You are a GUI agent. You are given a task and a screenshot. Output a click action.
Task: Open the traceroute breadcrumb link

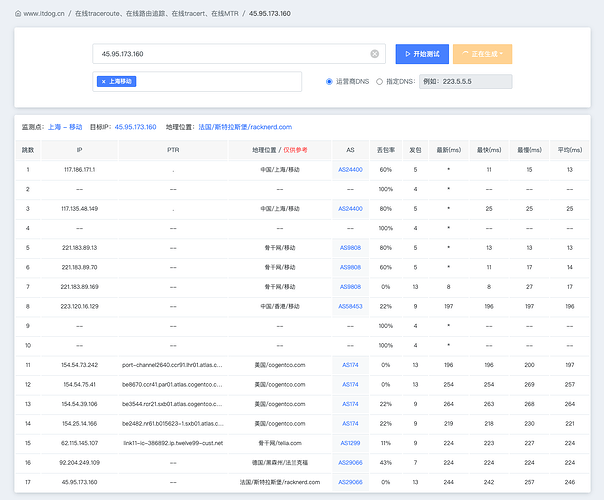(x=157, y=13)
